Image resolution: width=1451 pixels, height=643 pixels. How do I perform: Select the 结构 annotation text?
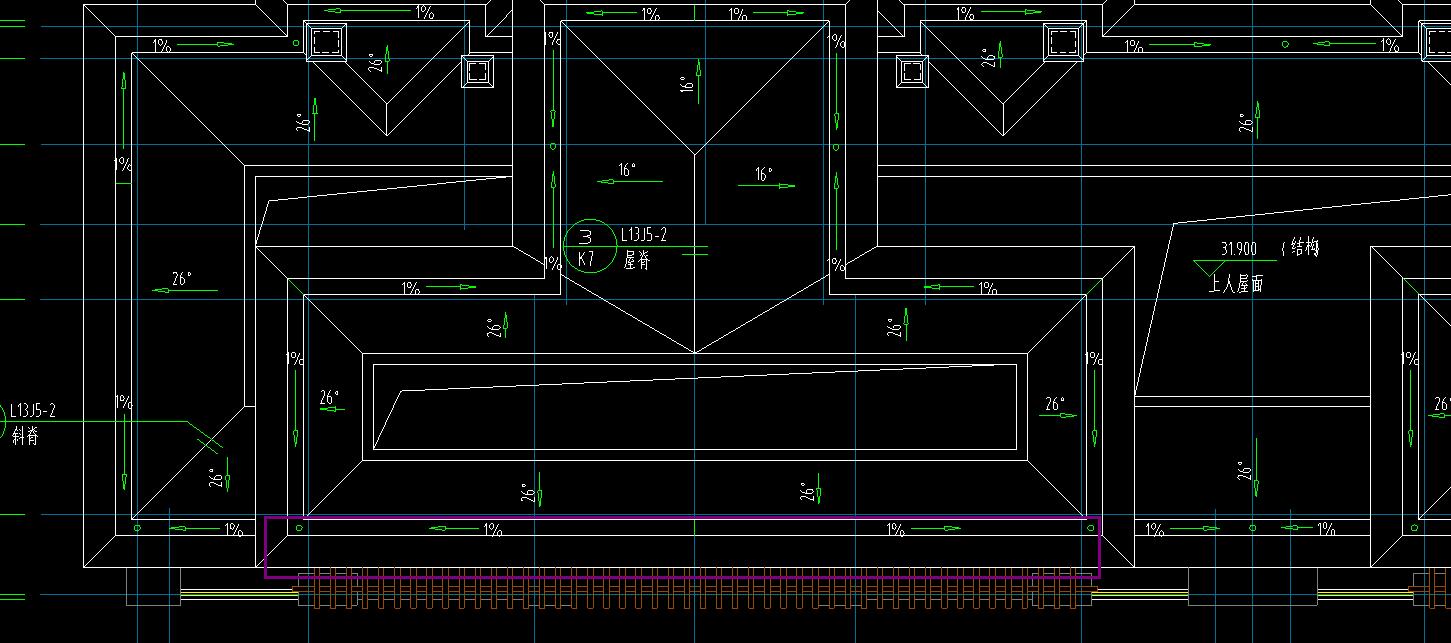pos(1304,247)
